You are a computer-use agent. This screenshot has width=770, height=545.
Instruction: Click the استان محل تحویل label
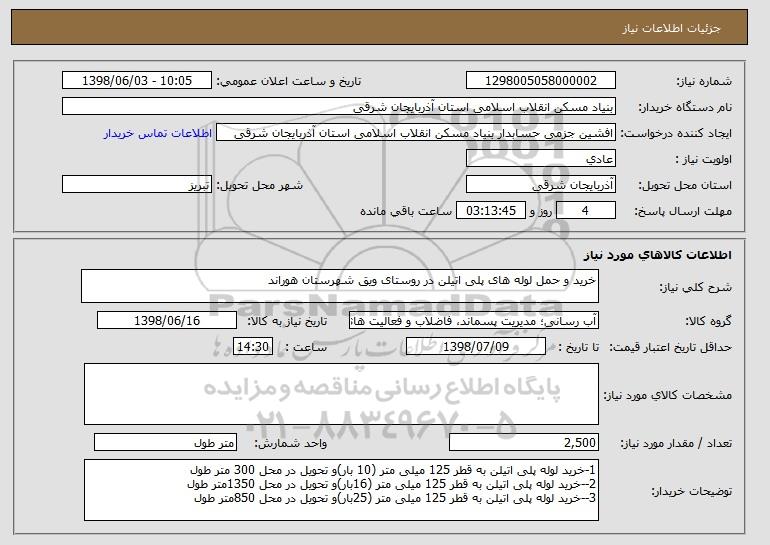click(x=685, y=185)
